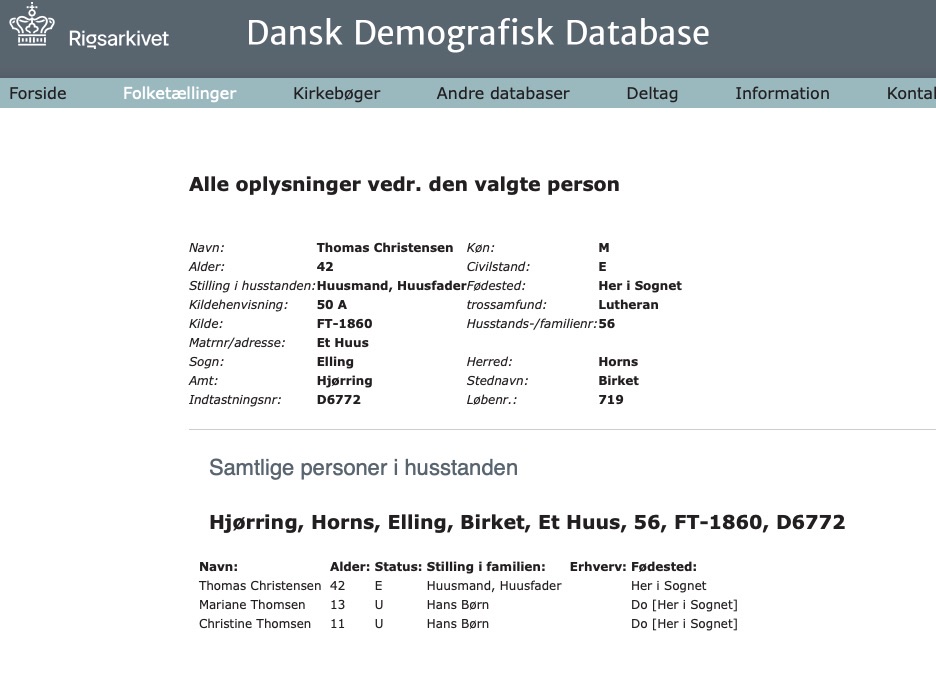
Task: Click the bold name Thomas Christensen
Action: coord(384,248)
